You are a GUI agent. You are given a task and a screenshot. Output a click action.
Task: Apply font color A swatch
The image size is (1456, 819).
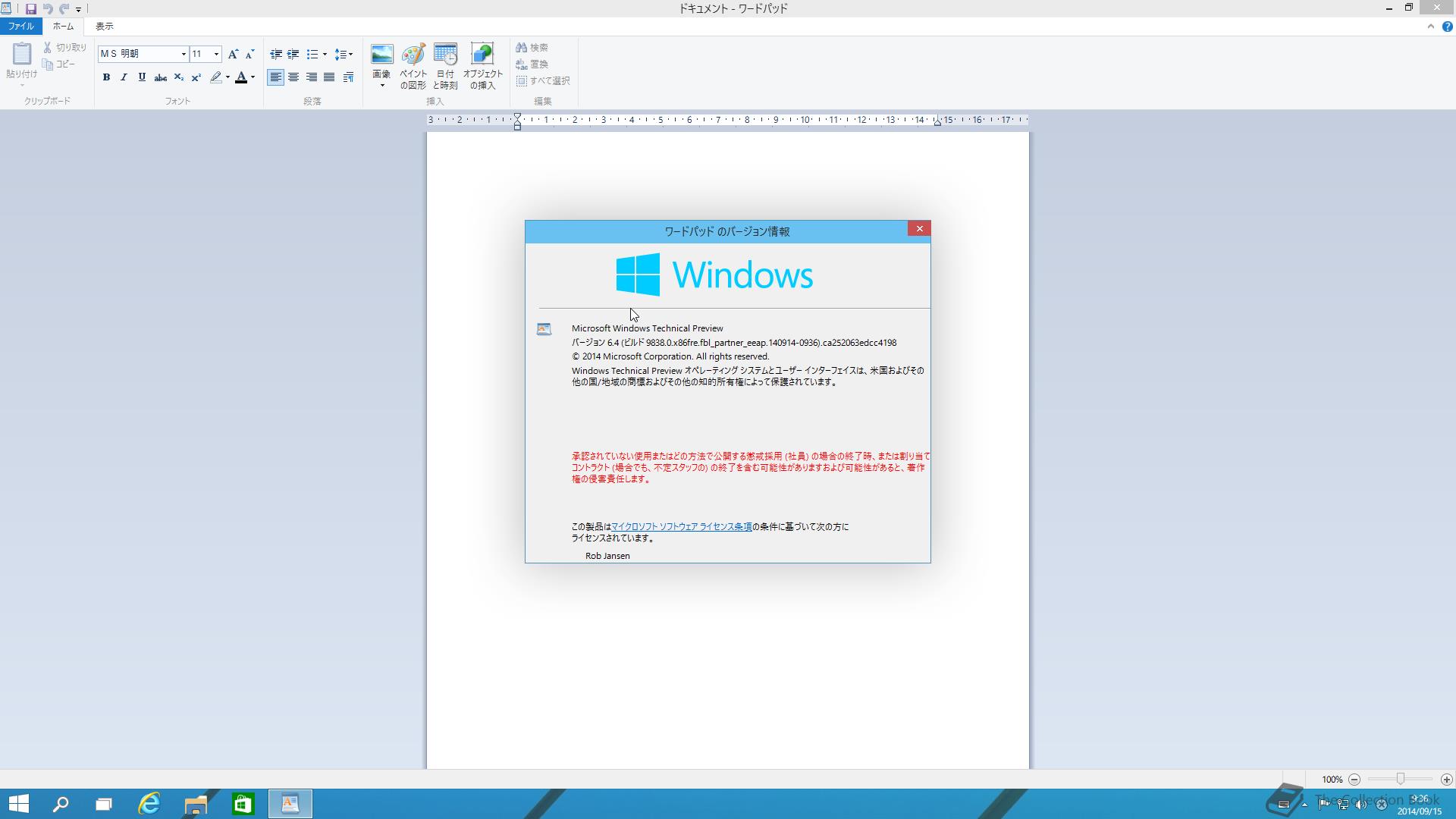[241, 77]
